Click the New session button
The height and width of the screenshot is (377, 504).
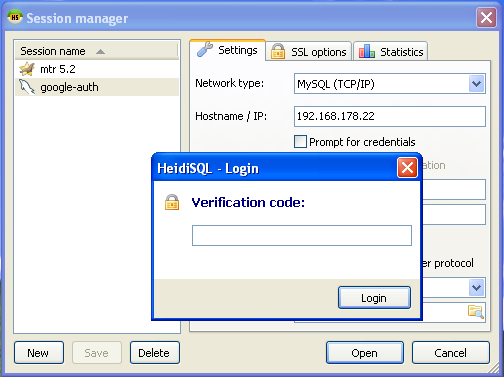[x=39, y=353]
